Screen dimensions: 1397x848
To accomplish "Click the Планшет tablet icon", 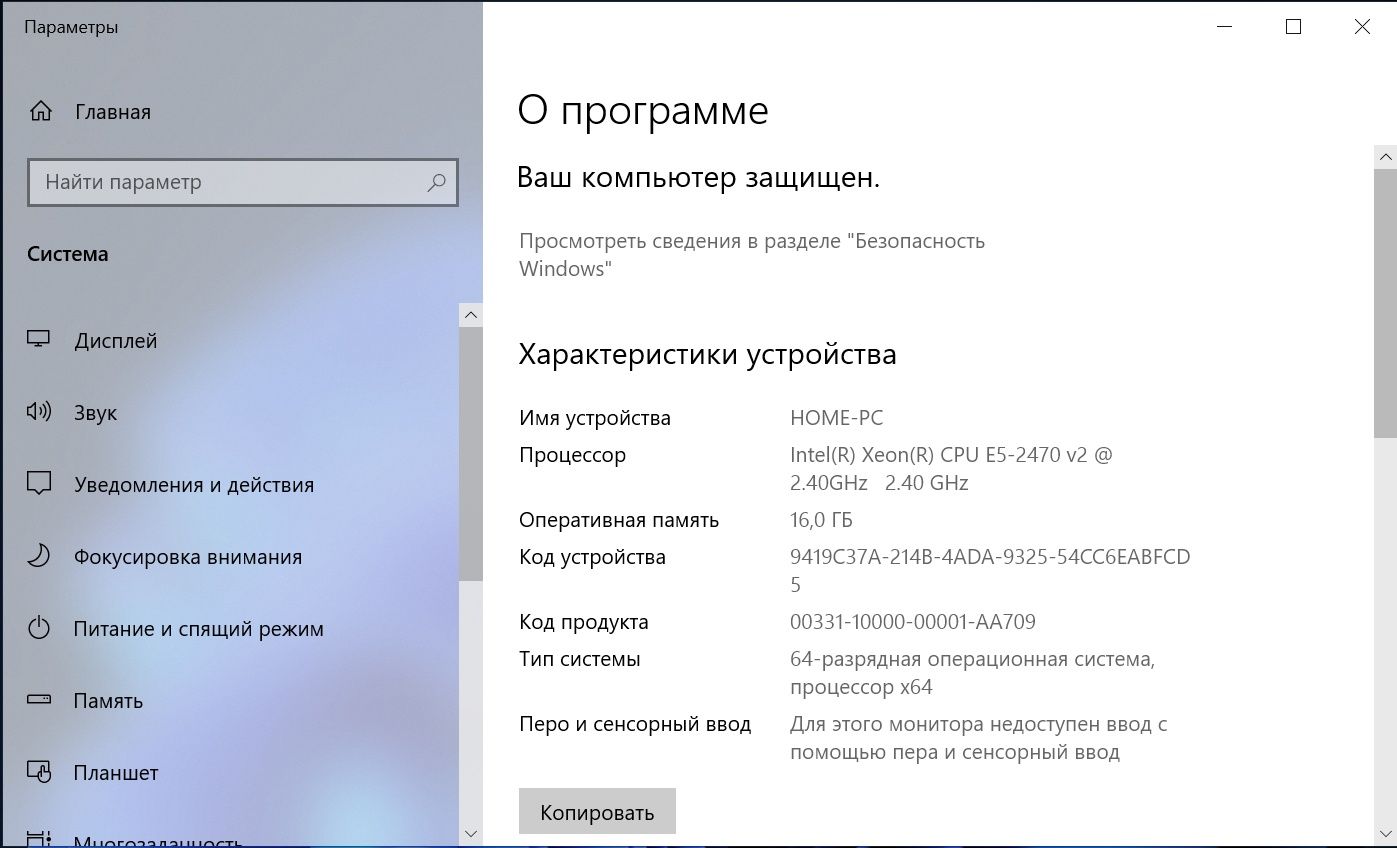I will pyautogui.click(x=39, y=772).
